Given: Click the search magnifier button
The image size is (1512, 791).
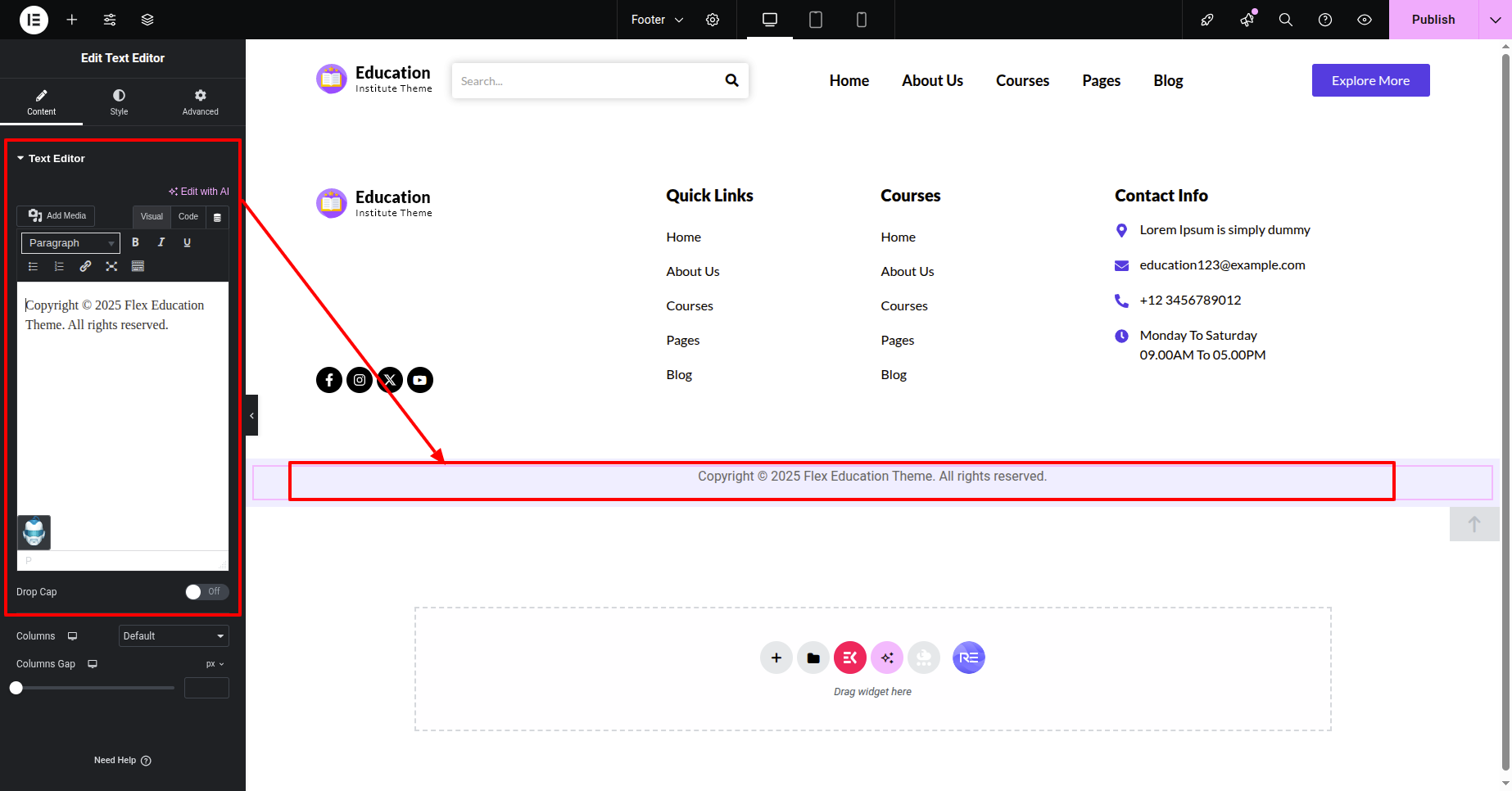Looking at the screenshot, I should [731, 80].
